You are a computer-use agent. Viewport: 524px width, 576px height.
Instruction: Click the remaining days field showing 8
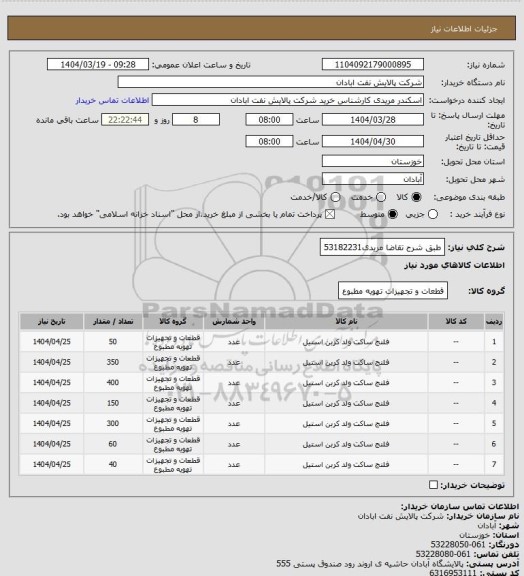coord(196,120)
